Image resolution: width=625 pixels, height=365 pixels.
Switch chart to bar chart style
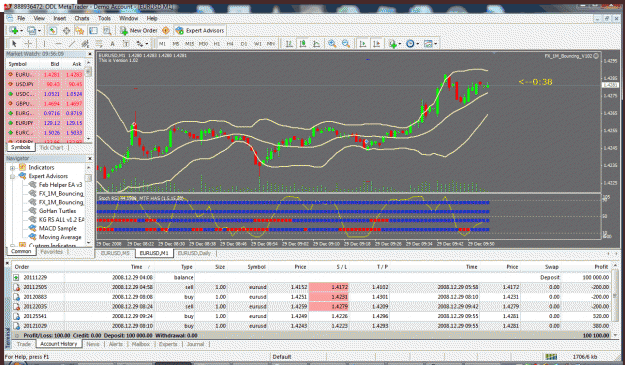pos(289,44)
